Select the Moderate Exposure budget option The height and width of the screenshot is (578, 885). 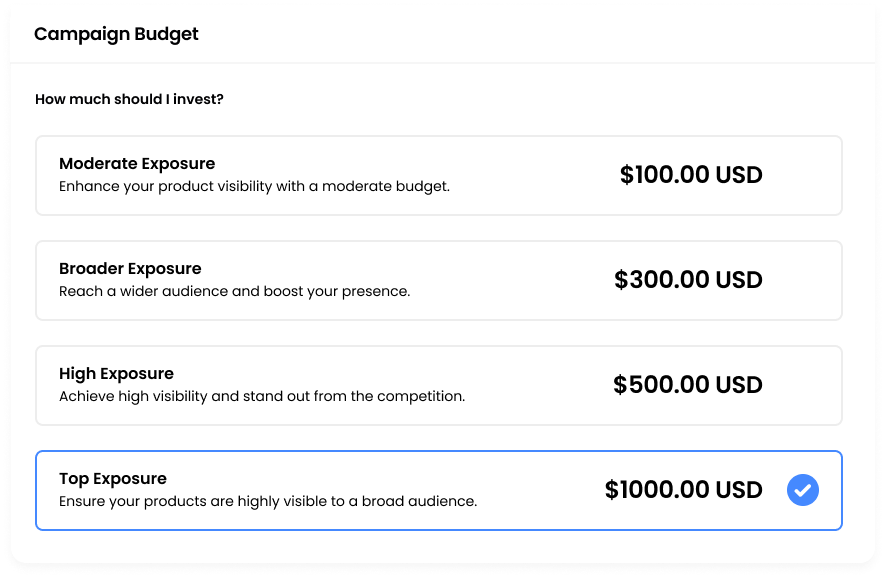click(439, 175)
